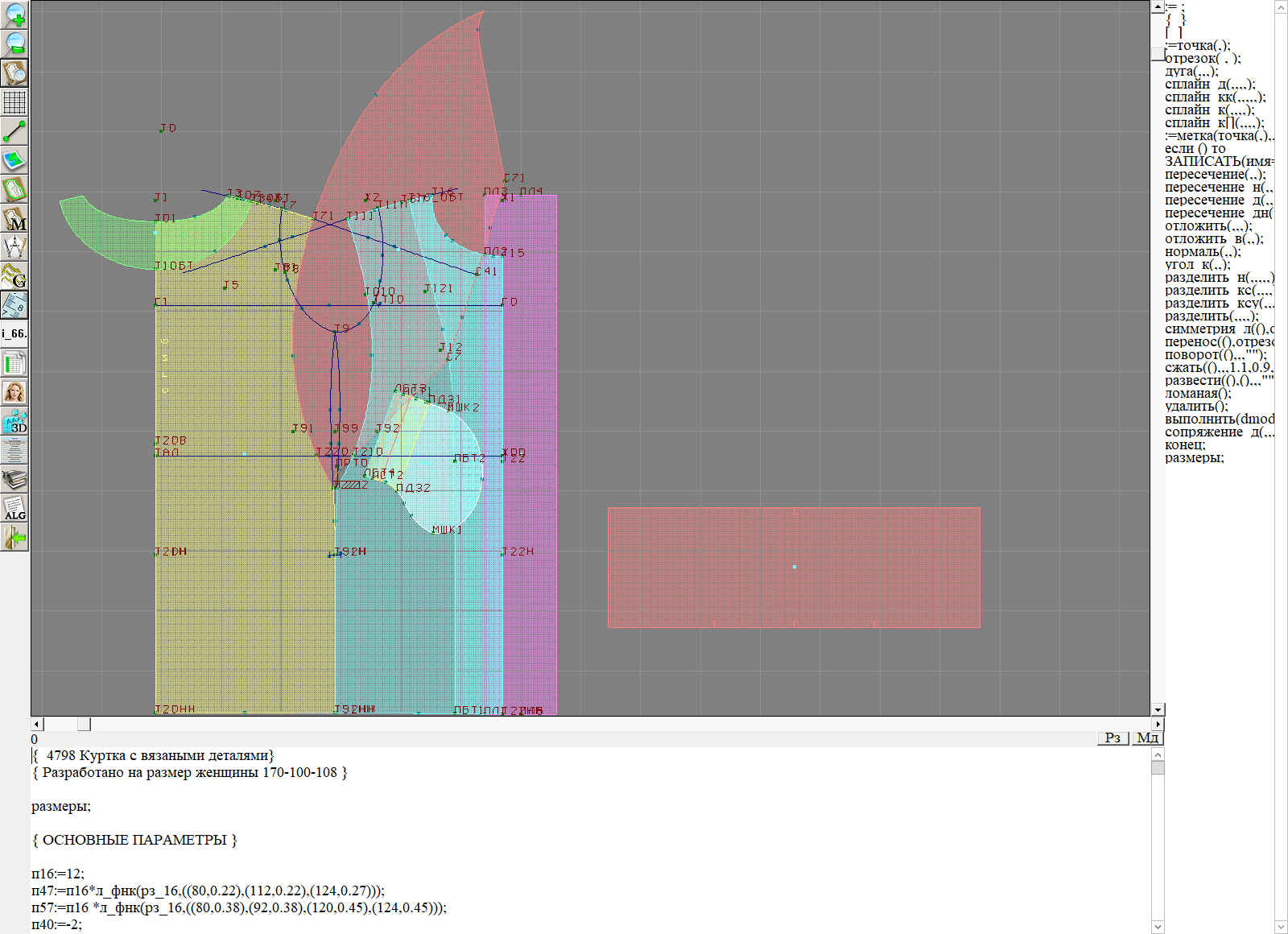Click the woman's portrait icon

(14, 392)
